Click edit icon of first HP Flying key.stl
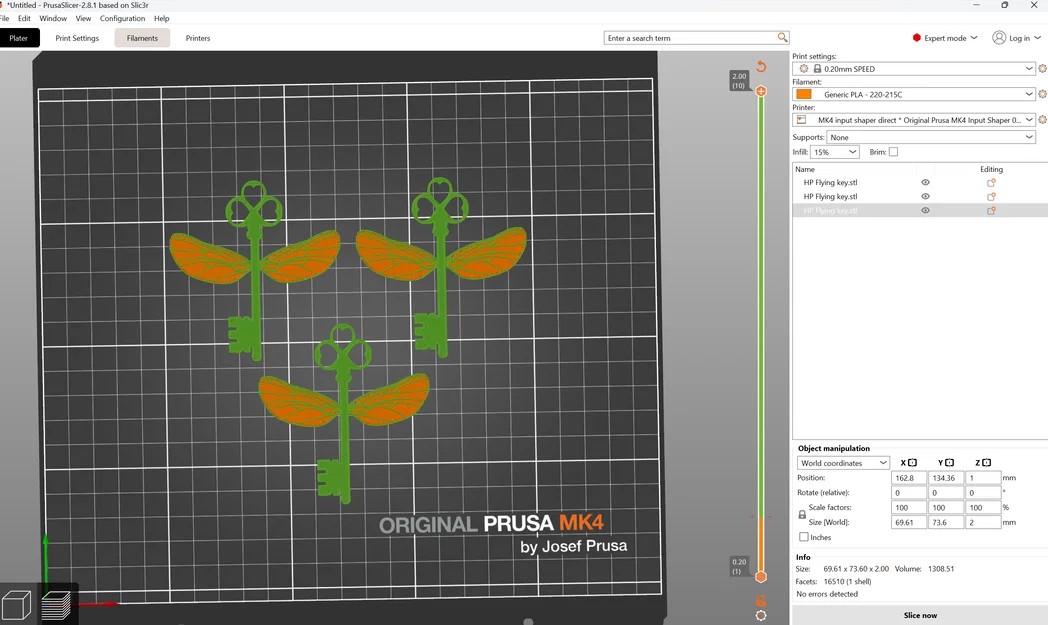Viewport: 1048px width, 625px height. click(x=991, y=182)
